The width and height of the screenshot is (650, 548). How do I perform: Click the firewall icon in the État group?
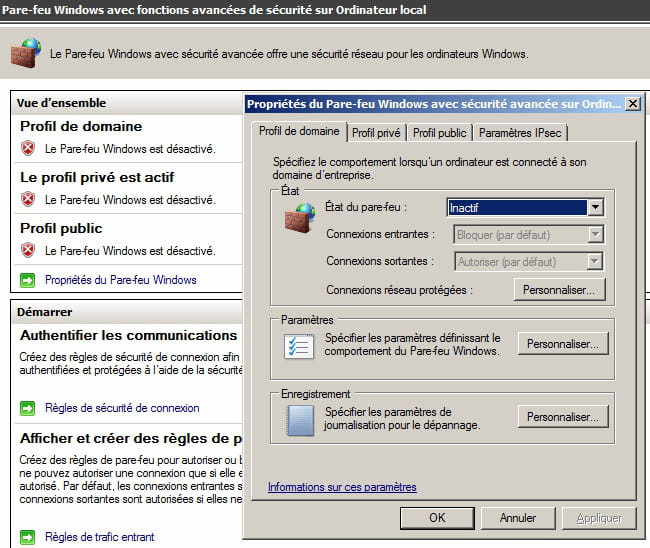299,218
